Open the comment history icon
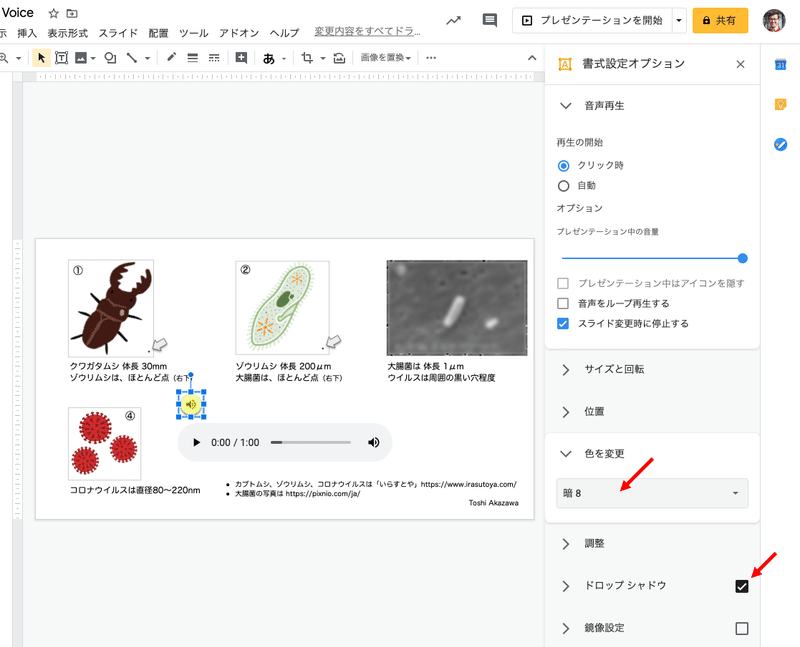The image size is (800, 647). click(489, 19)
